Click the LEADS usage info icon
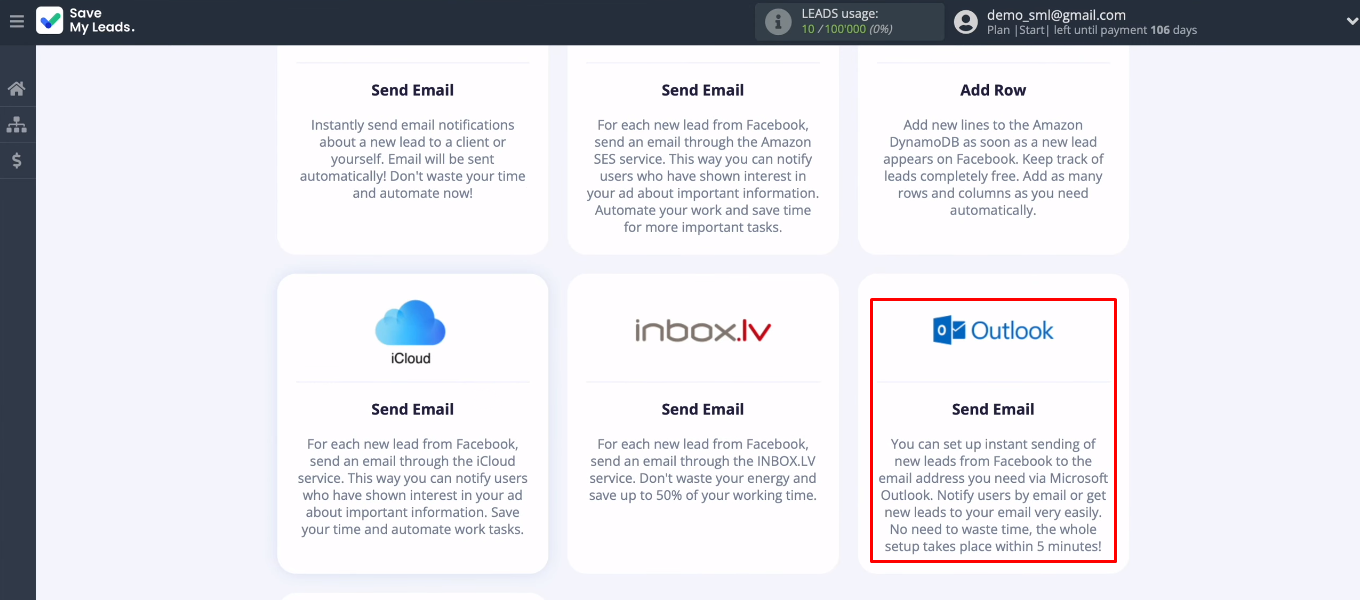This screenshot has width=1360, height=600. [x=778, y=22]
